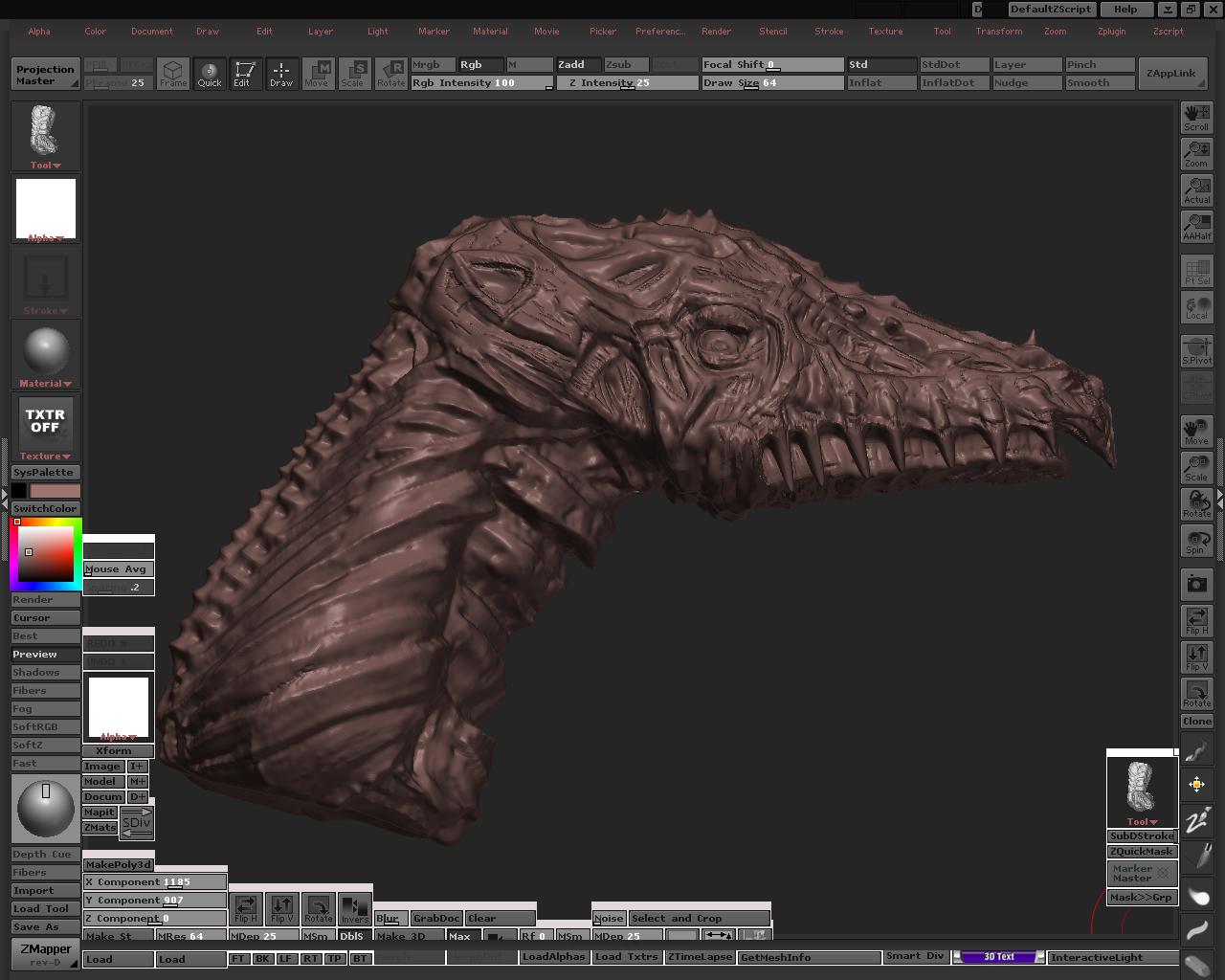The image size is (1225, 980).
Task: Click the Zoom magnifier icon on right shelf
Action: [x=1196, y=154]
